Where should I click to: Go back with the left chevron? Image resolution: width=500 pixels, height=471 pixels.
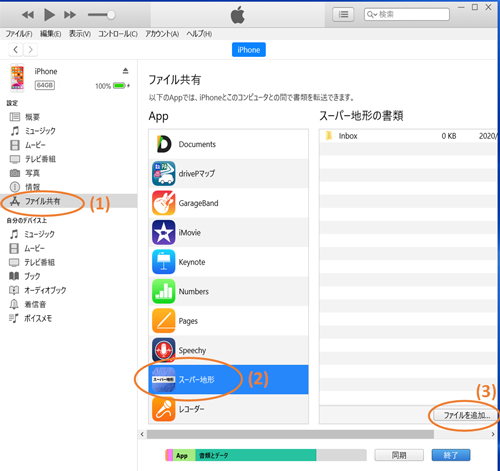click(15, 50)
